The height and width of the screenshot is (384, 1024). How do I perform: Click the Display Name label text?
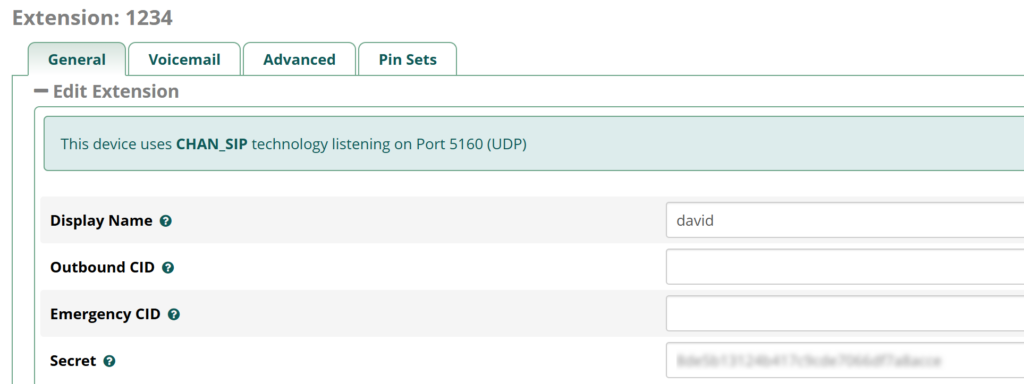101,221
